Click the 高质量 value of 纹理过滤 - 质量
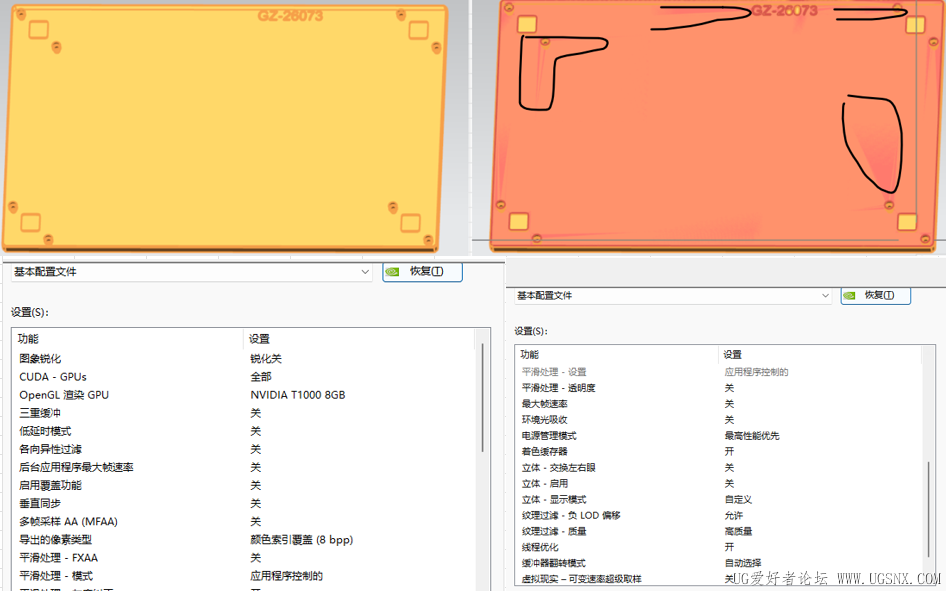Screen dimensions: 946x591 738,531
